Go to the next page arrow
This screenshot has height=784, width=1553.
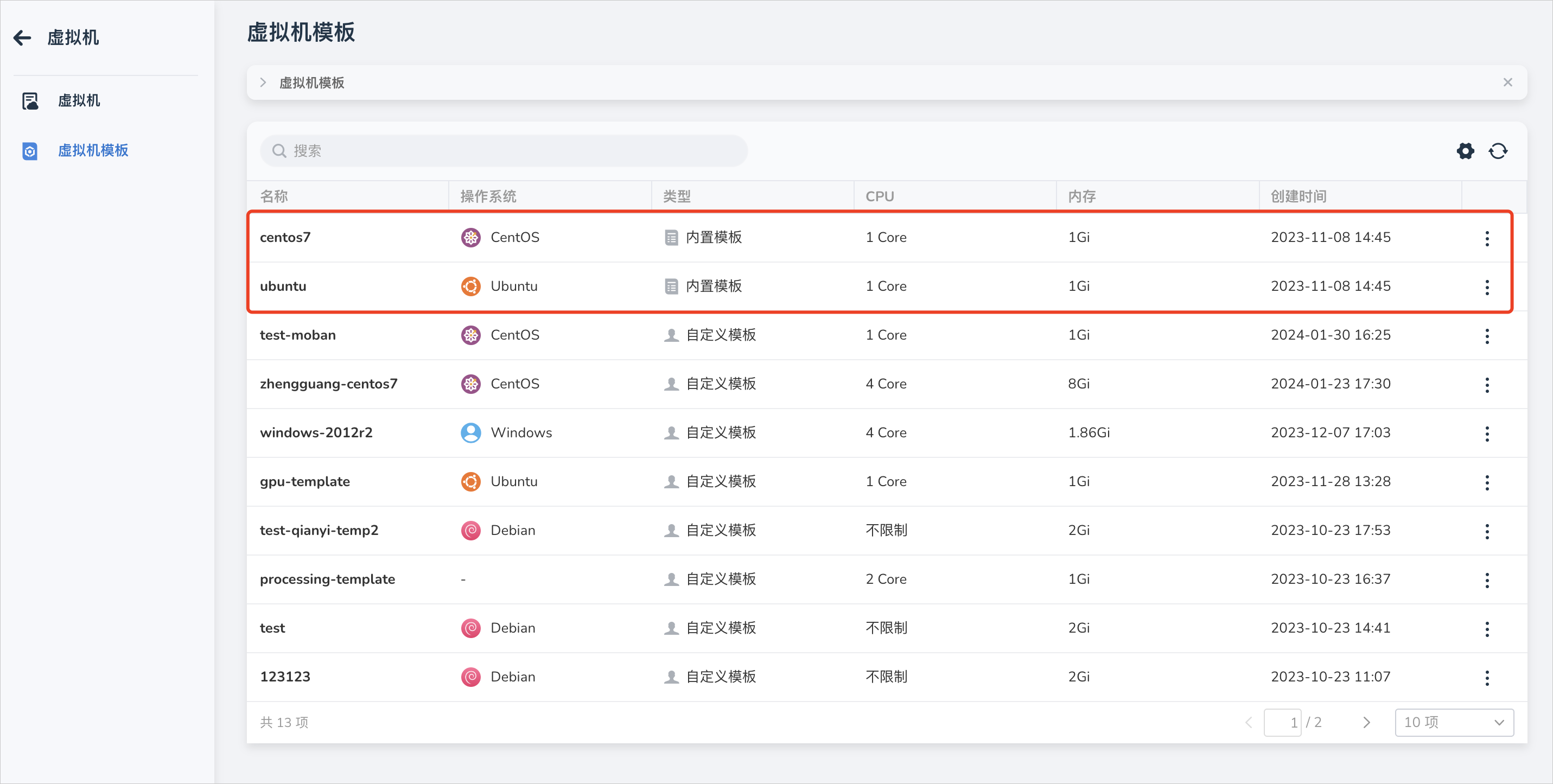(x=1367, y=723)
